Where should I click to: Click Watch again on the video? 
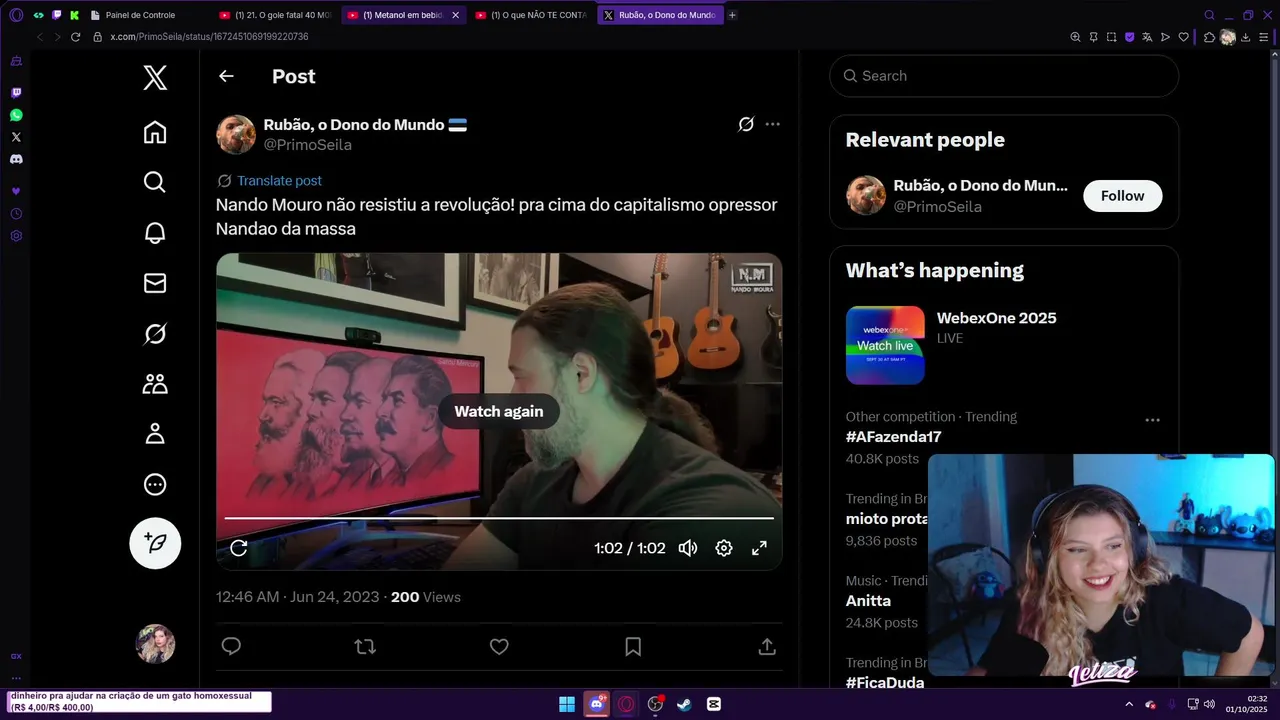(499, 411)
